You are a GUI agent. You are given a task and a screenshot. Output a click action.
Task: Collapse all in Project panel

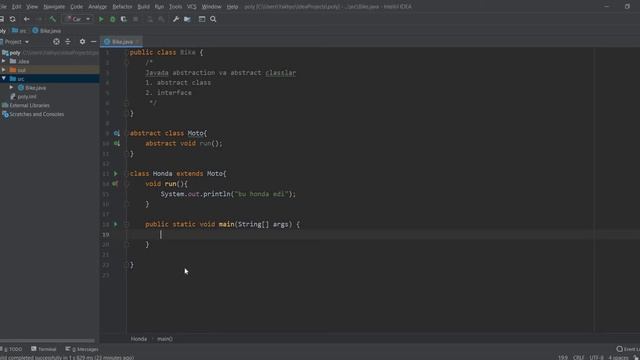(x=68, y=42)
